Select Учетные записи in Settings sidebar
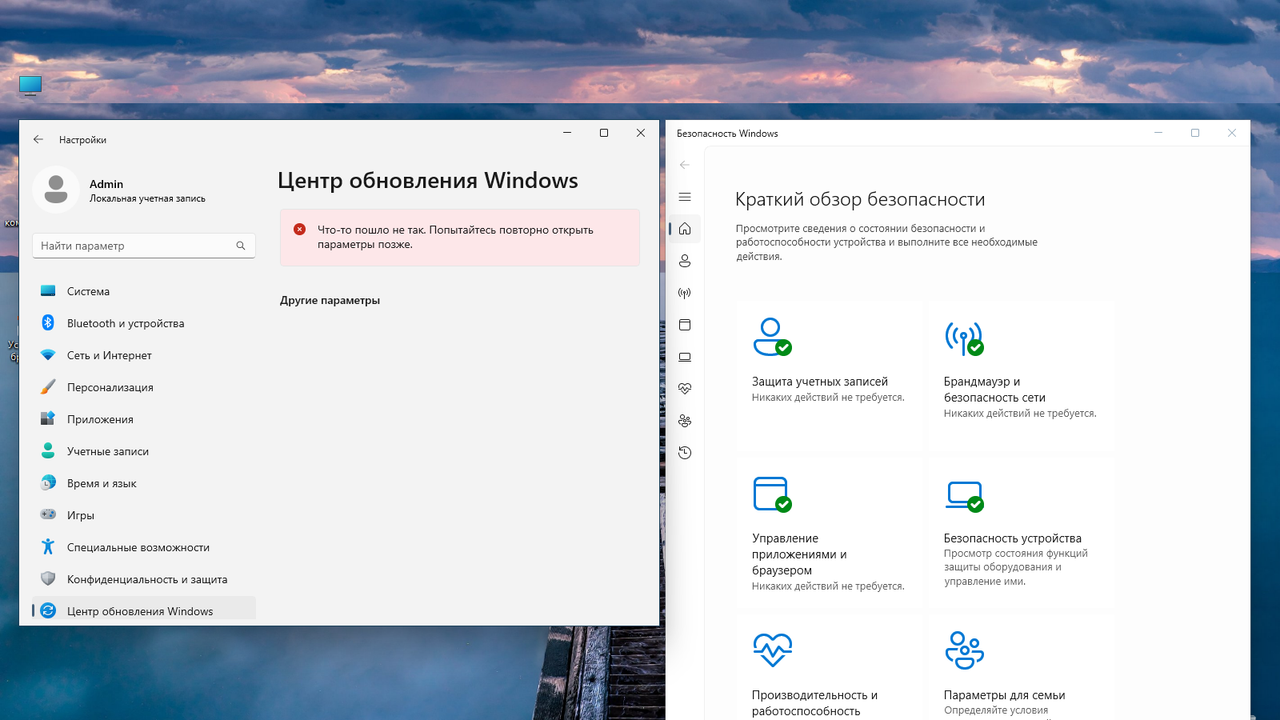The width and height of the screenshot is (1280, 720). [x=144, y=451]
